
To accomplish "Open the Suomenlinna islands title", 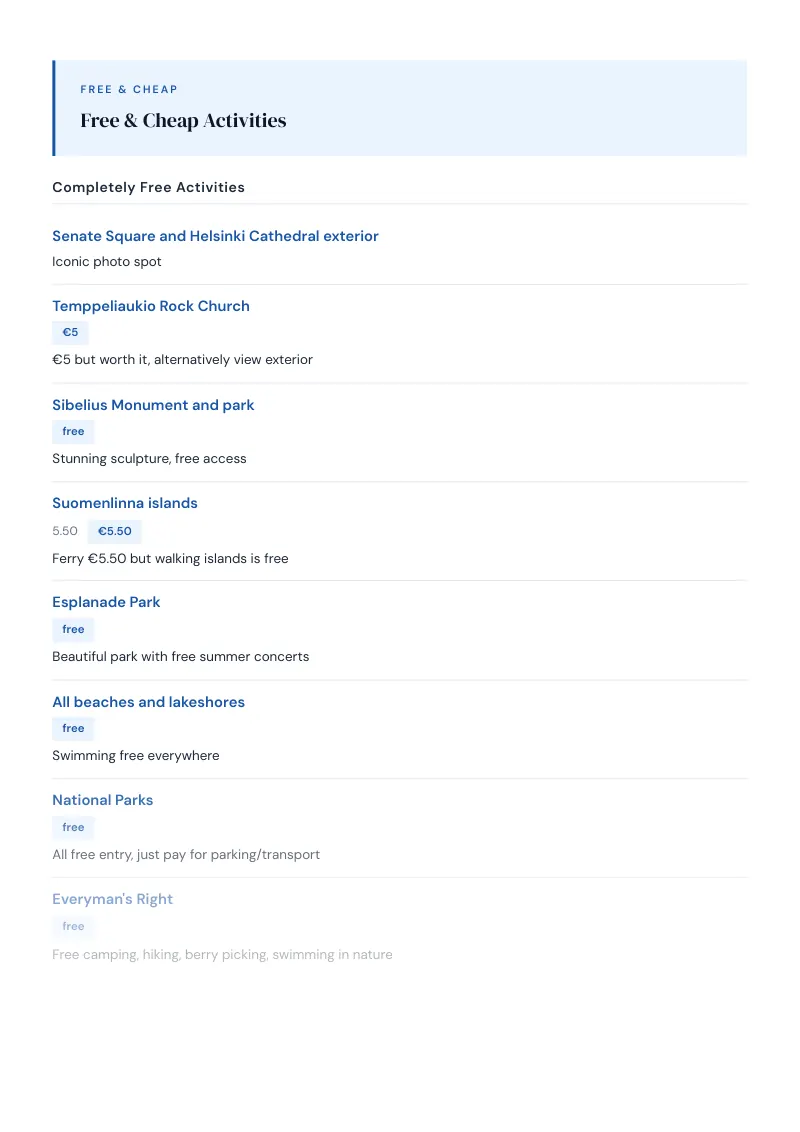I will (125, 503).
